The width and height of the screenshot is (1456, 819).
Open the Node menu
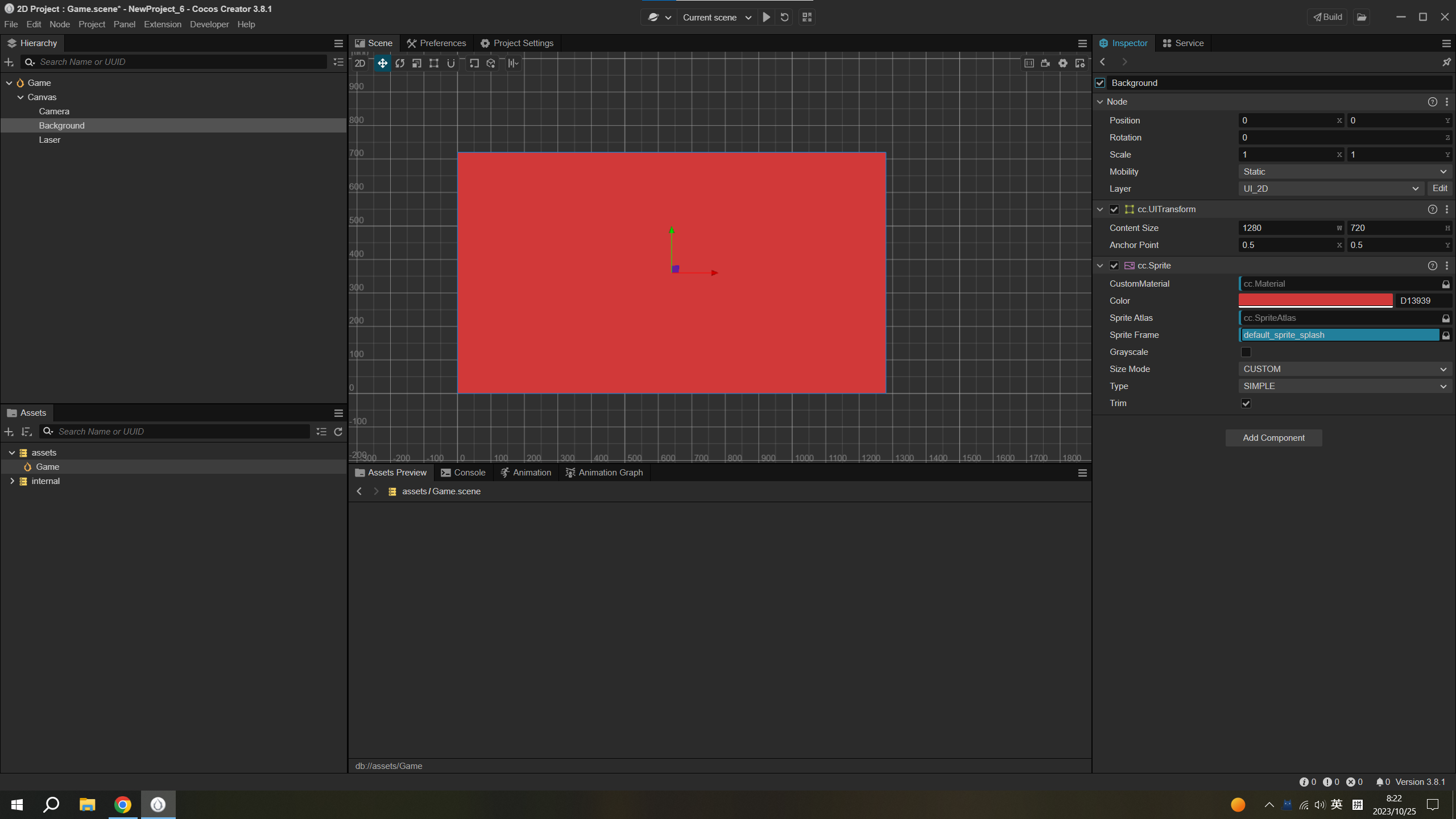(x=60, y=24)
